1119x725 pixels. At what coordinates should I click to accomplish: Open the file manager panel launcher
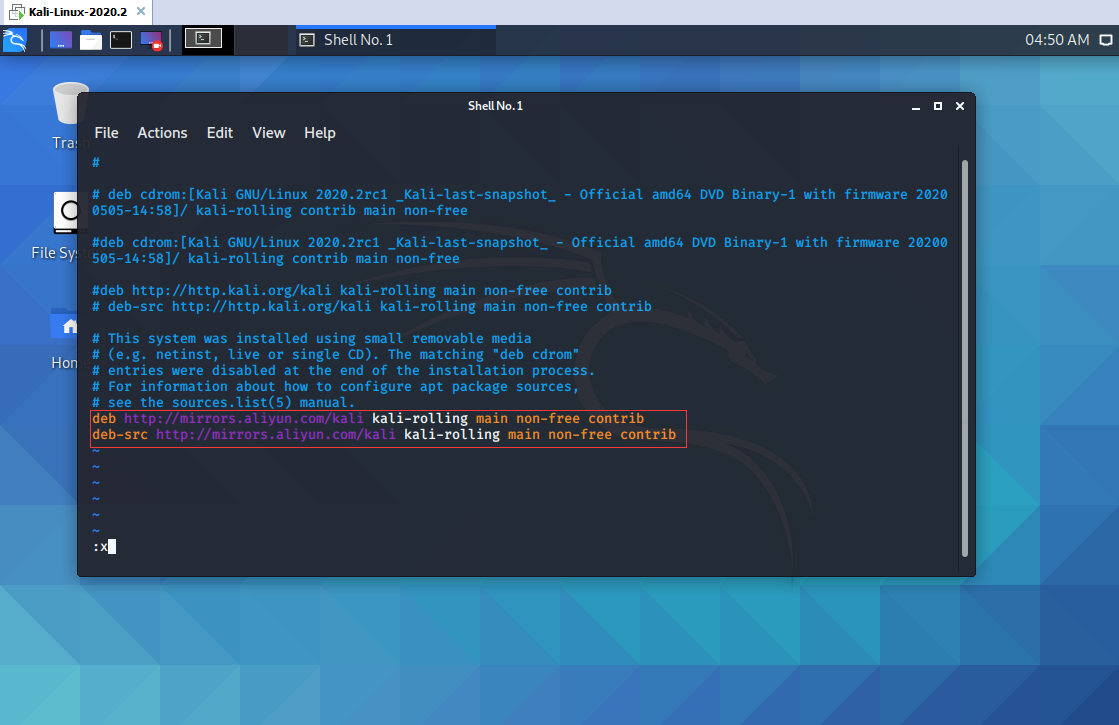91,40
